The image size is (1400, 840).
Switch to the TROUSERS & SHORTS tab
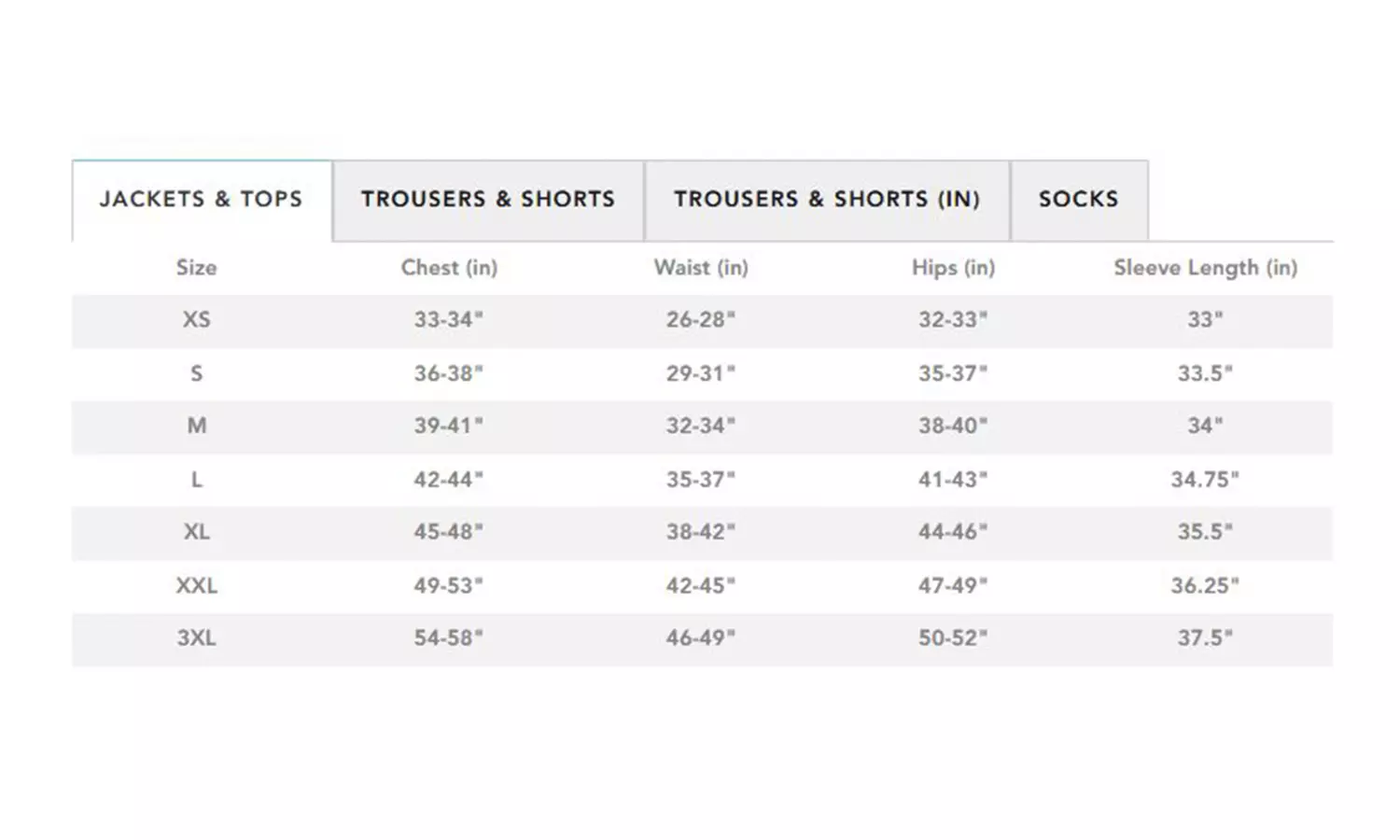(x=487, y=199)
